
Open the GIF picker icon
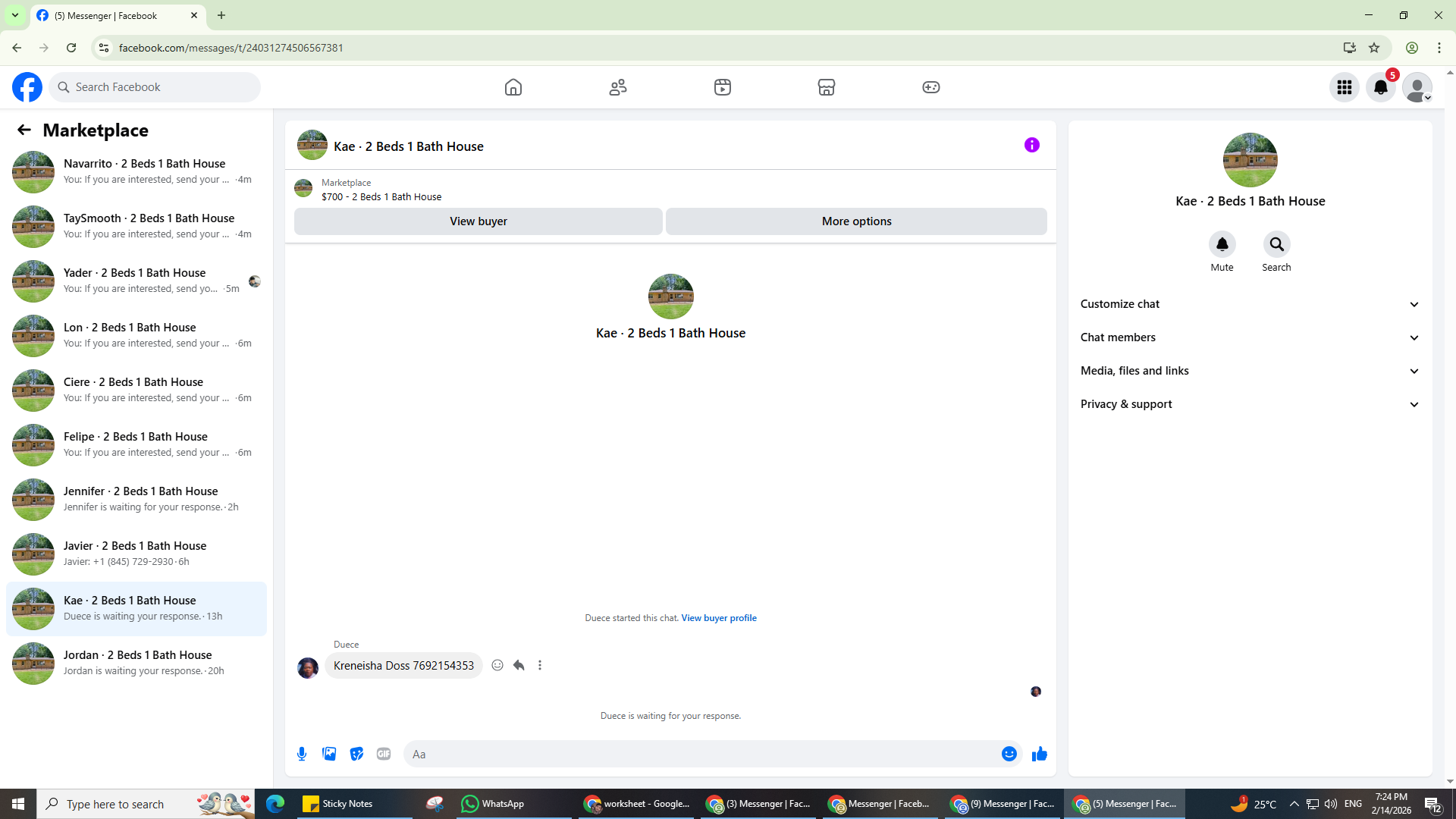point(384,754)
